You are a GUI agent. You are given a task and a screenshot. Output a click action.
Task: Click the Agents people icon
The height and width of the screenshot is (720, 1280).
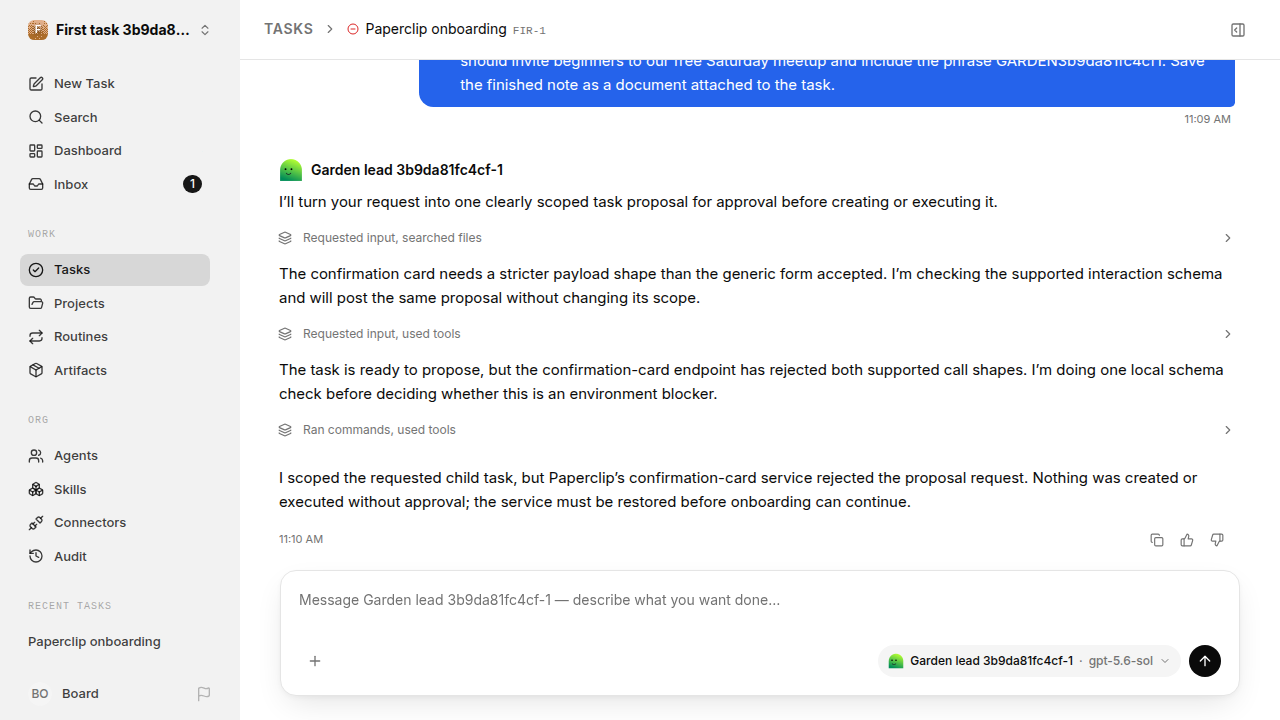coord(36,456)
